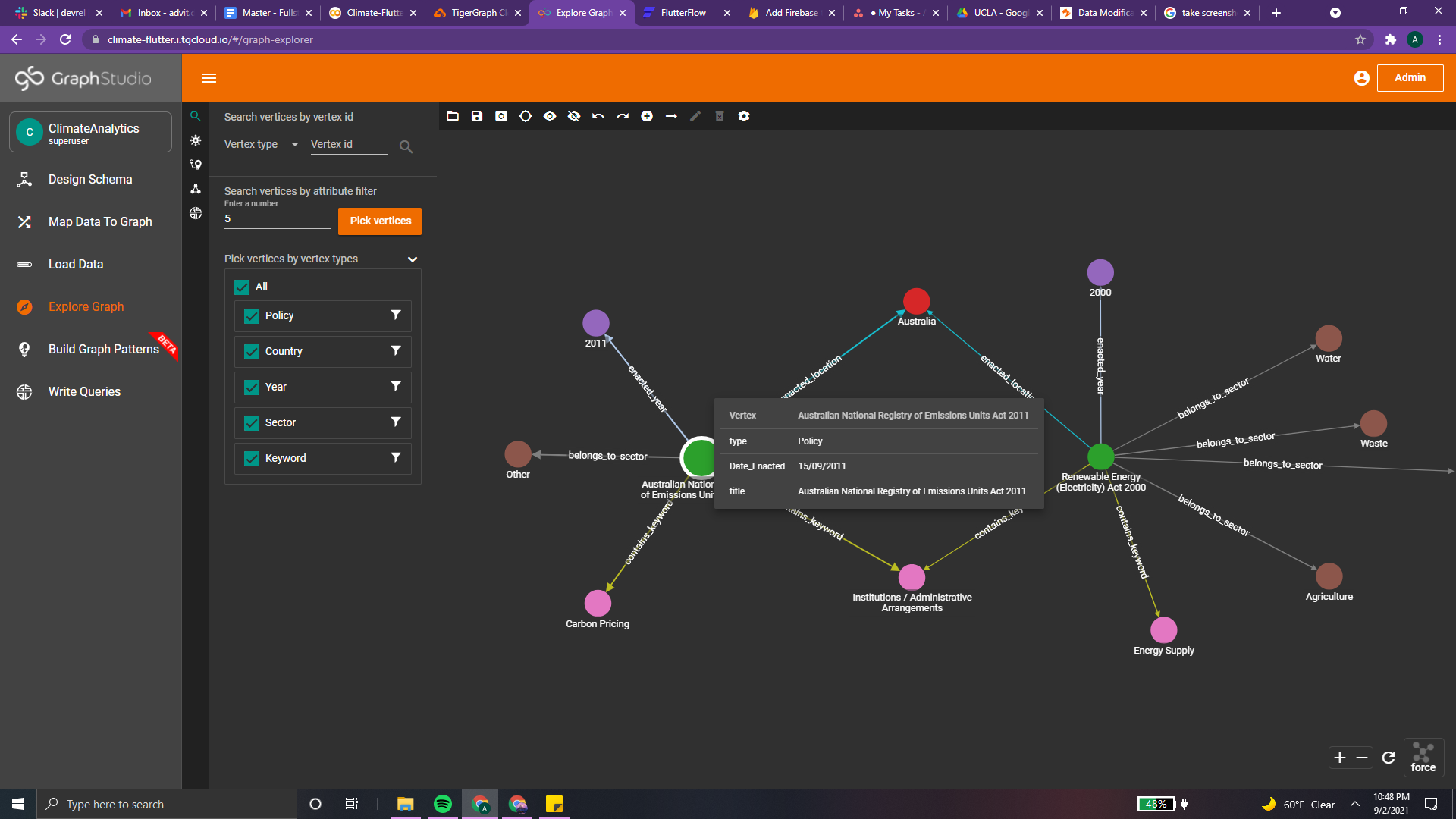Toggle the Country vertex type filter
Image resolution: width=1456 pixels, height=819 pixels.
click(x=252, y=351)
